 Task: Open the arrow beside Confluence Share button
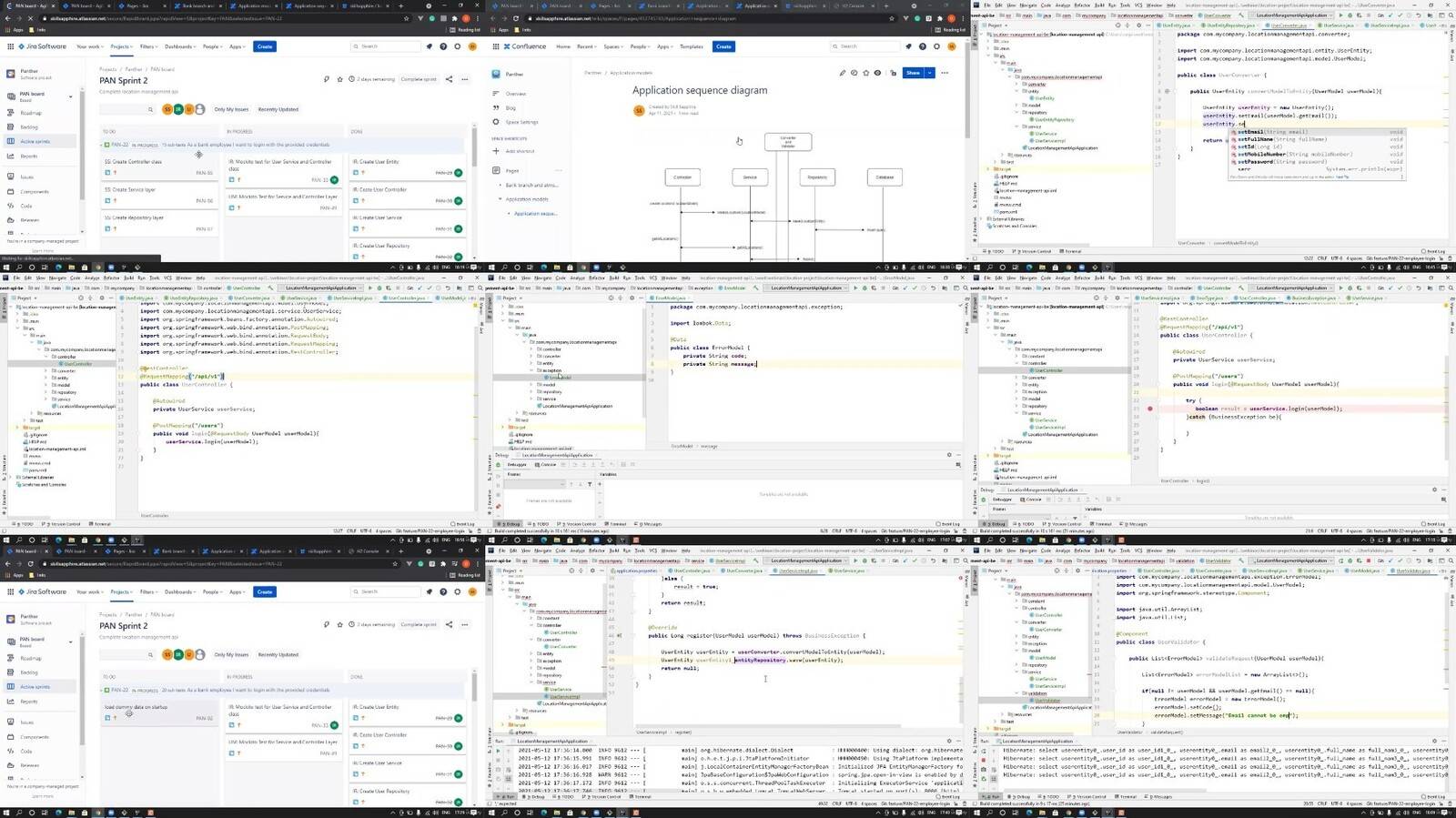click(929, 73)
